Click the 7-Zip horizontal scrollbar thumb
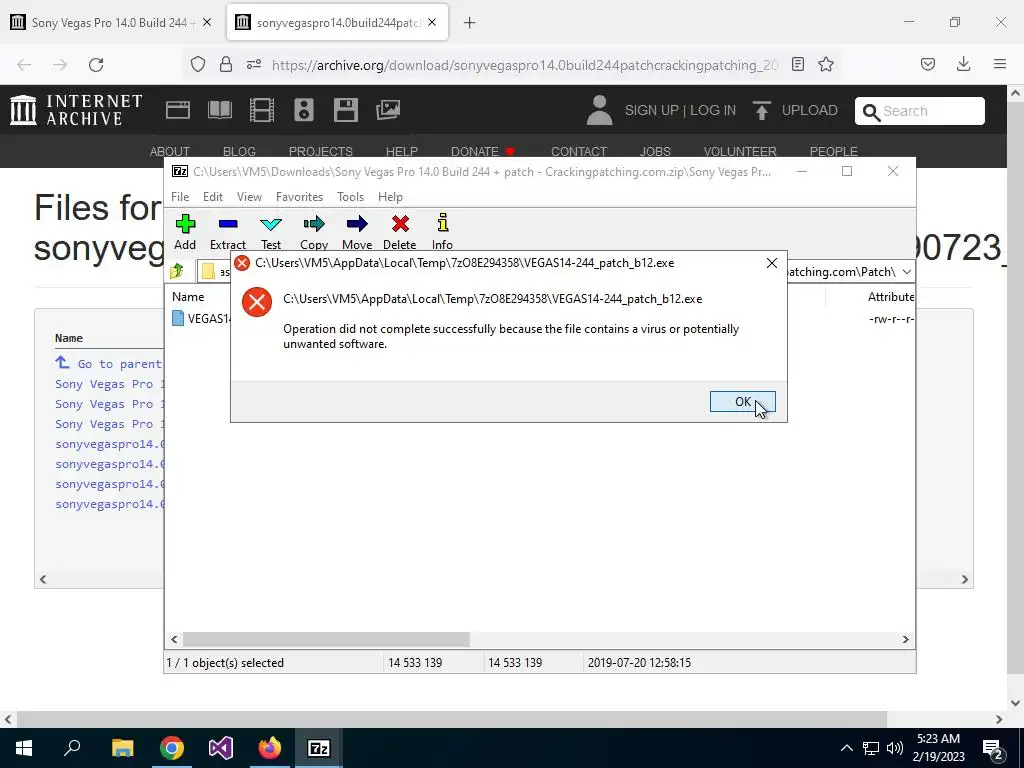1024x768 pixels. [326, 639]
